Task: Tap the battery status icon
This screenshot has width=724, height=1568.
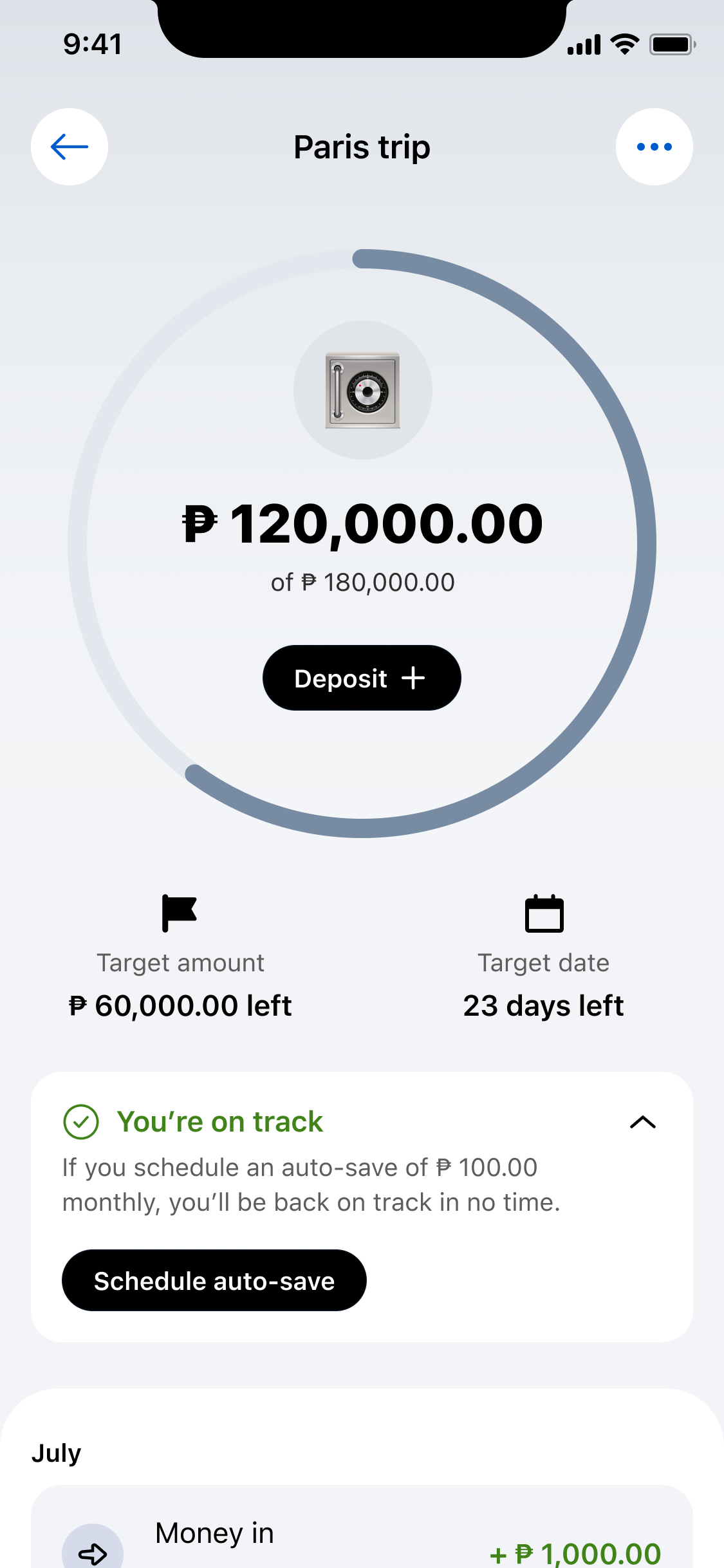Action: click(672, 44)
